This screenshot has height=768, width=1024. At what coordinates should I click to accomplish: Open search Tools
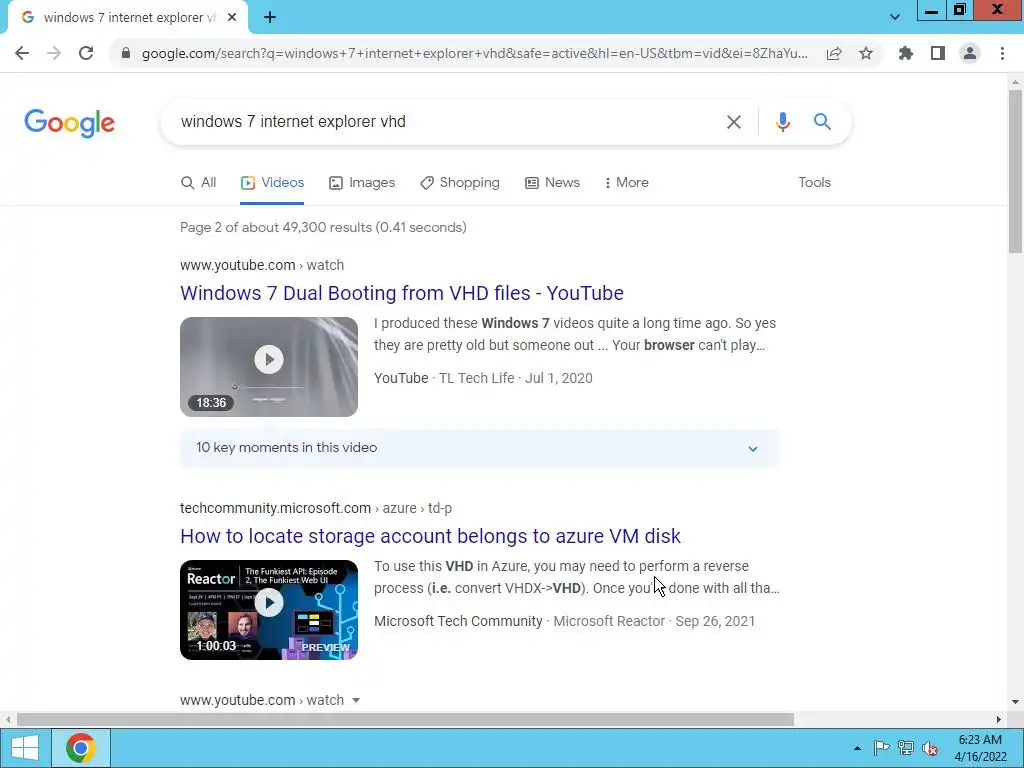[814, 183]
